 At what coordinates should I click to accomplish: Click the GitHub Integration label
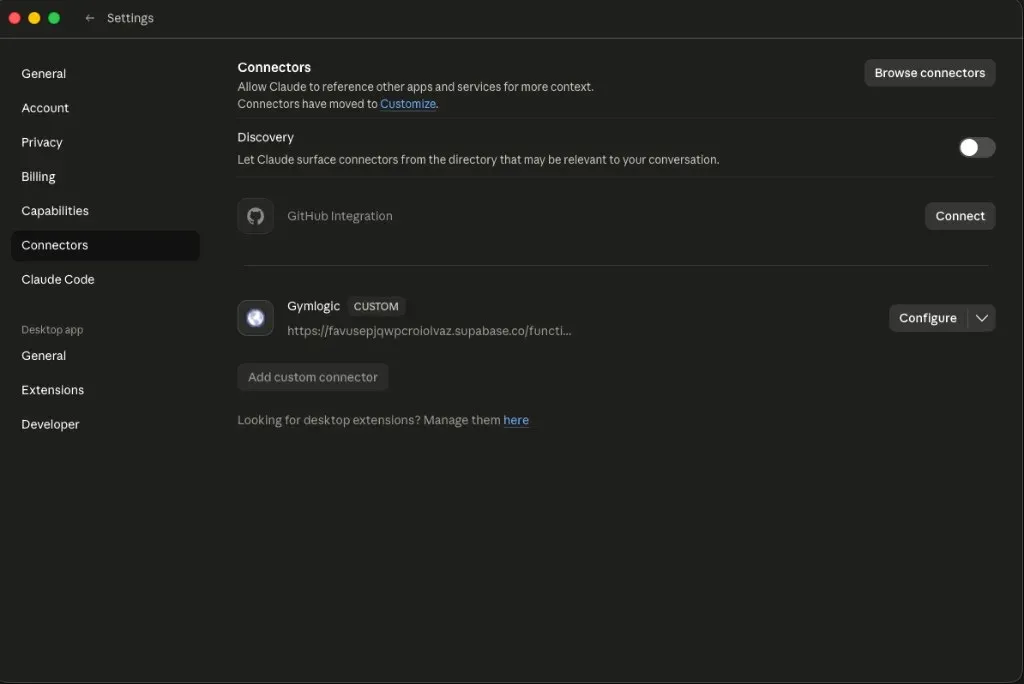340,216
